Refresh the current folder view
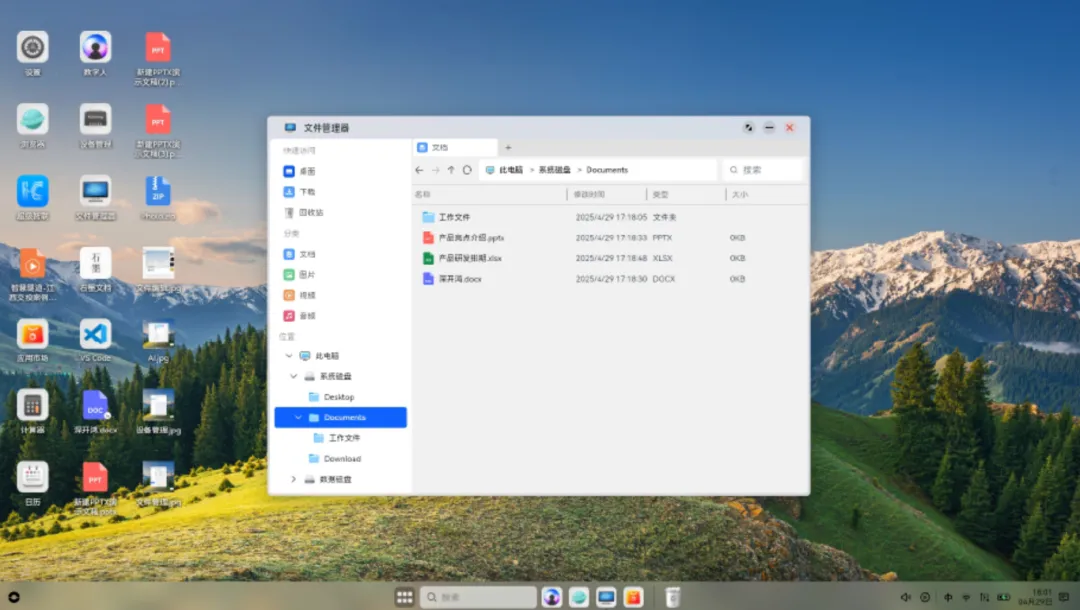This screenshot has height=610, width=1080. pos(467,170)
